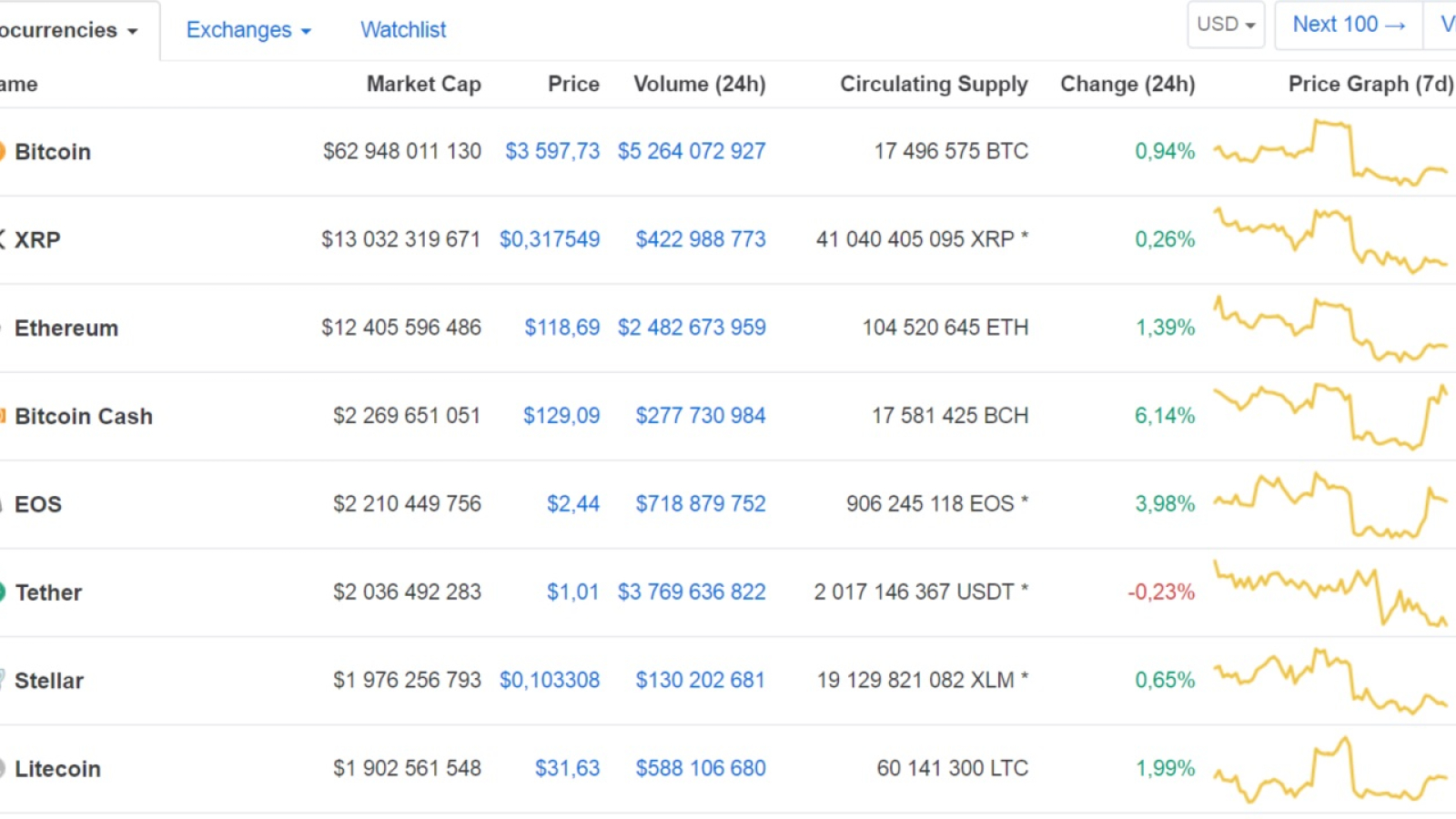View Litecoin 7-day price graph
Image resolution: width=1456 pixels, height=819 pixels.
pos(1330,770)
